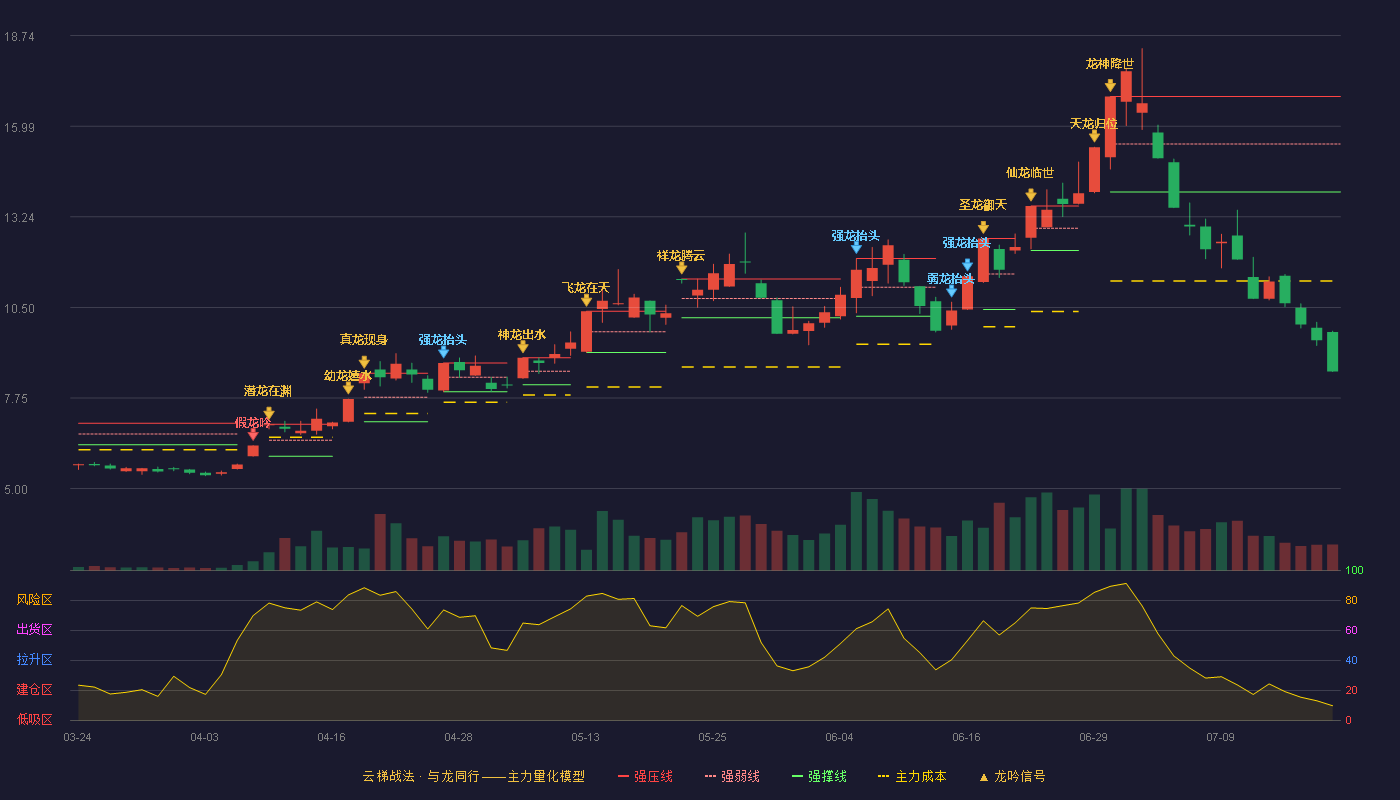
Task: Click 强龙抬头 arrow between 真龙现身 and 神龙出水
Action: tap(443, 352)
